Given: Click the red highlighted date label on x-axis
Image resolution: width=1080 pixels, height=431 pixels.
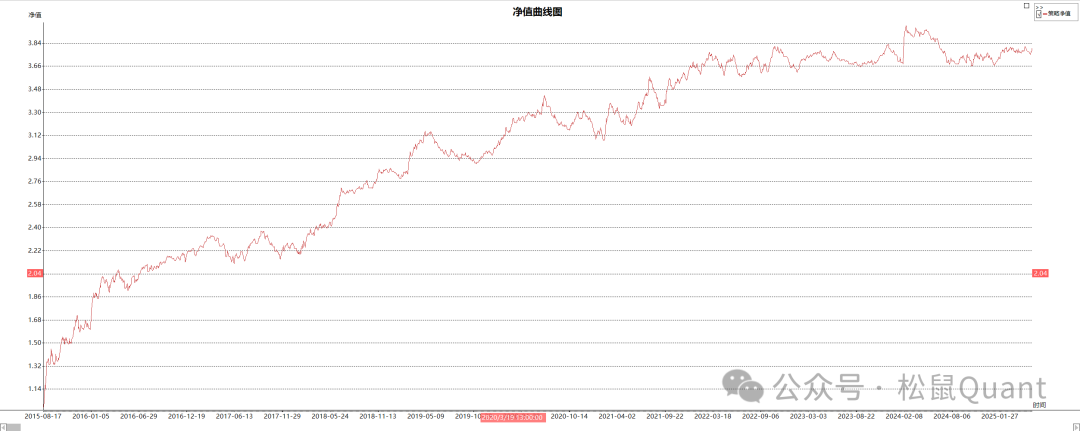Looking at the screenshot, I should (513, 416).
